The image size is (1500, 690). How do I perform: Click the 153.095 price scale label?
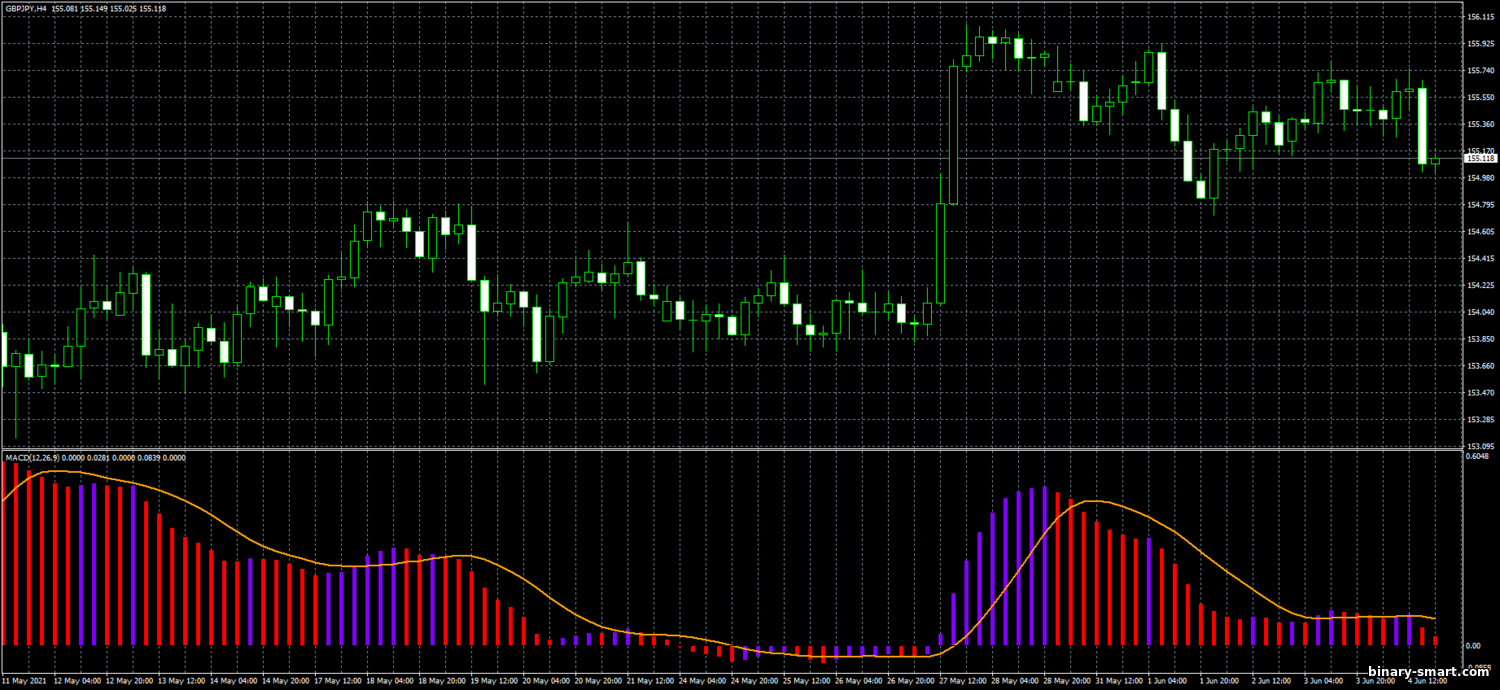(x=1481, y=446)
